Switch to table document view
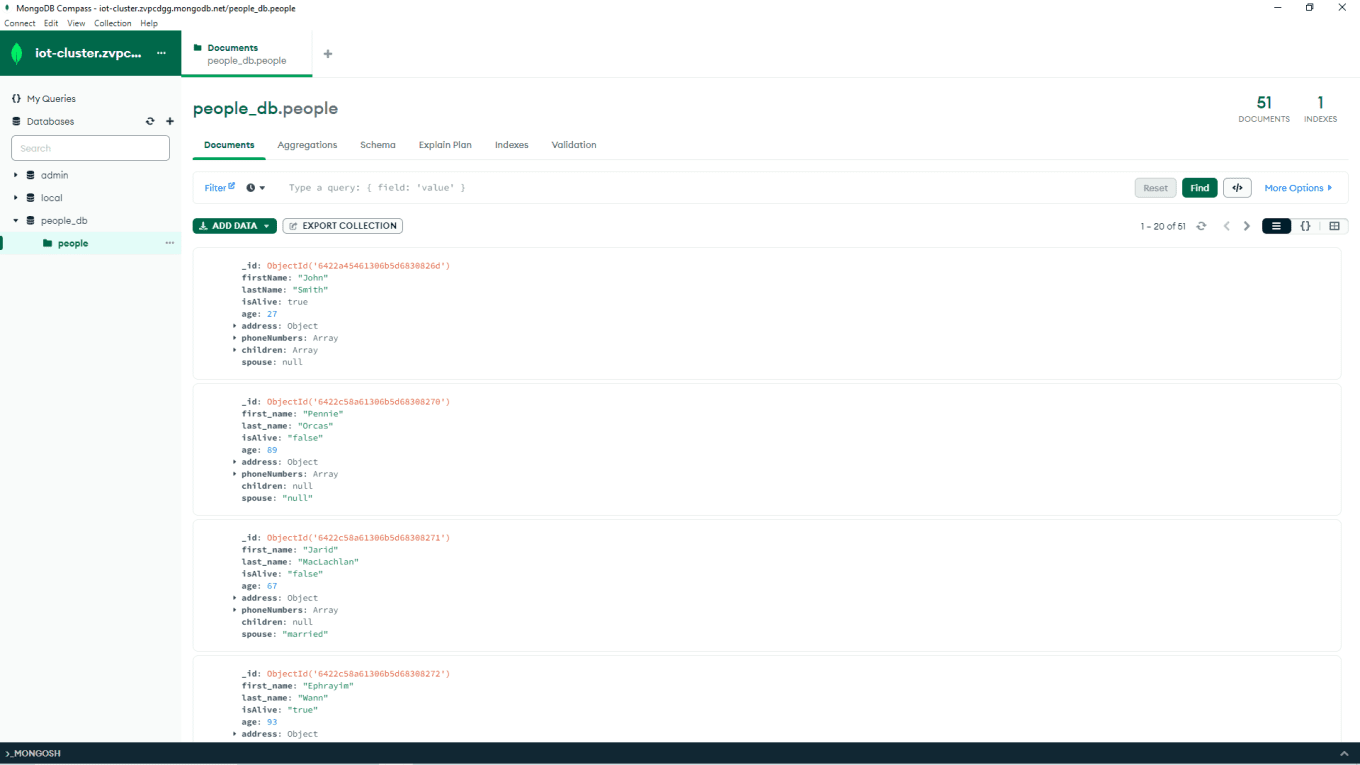Image resolution: width=1360 pixels, height=765 pixels. click(x=1334, y=226)
